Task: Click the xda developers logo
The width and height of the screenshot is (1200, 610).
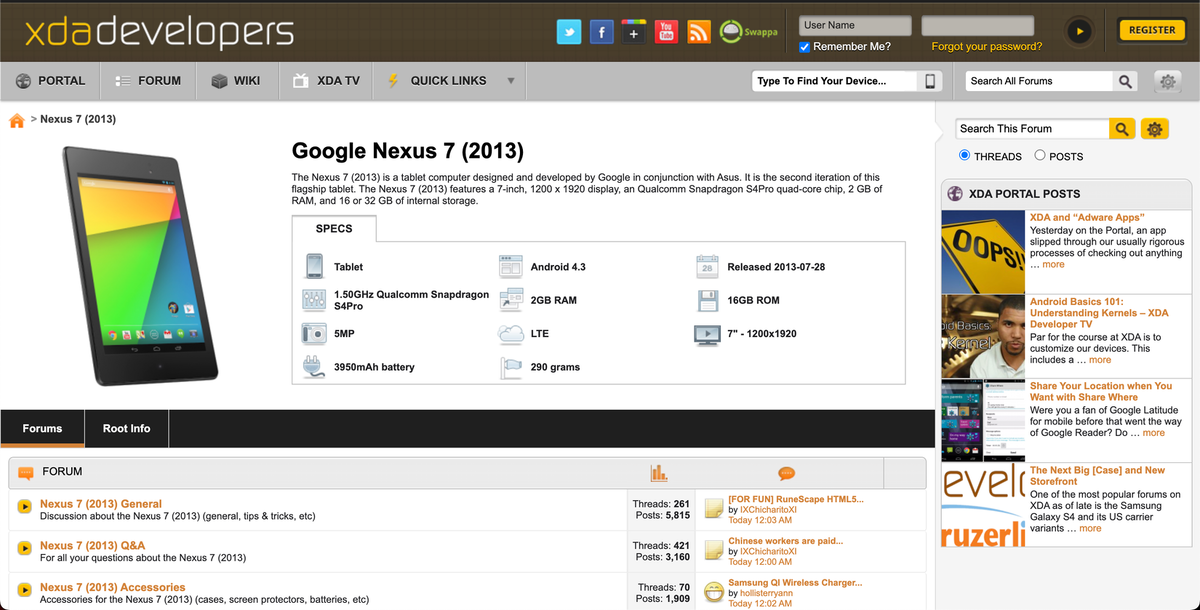Action: pos(159,31)
